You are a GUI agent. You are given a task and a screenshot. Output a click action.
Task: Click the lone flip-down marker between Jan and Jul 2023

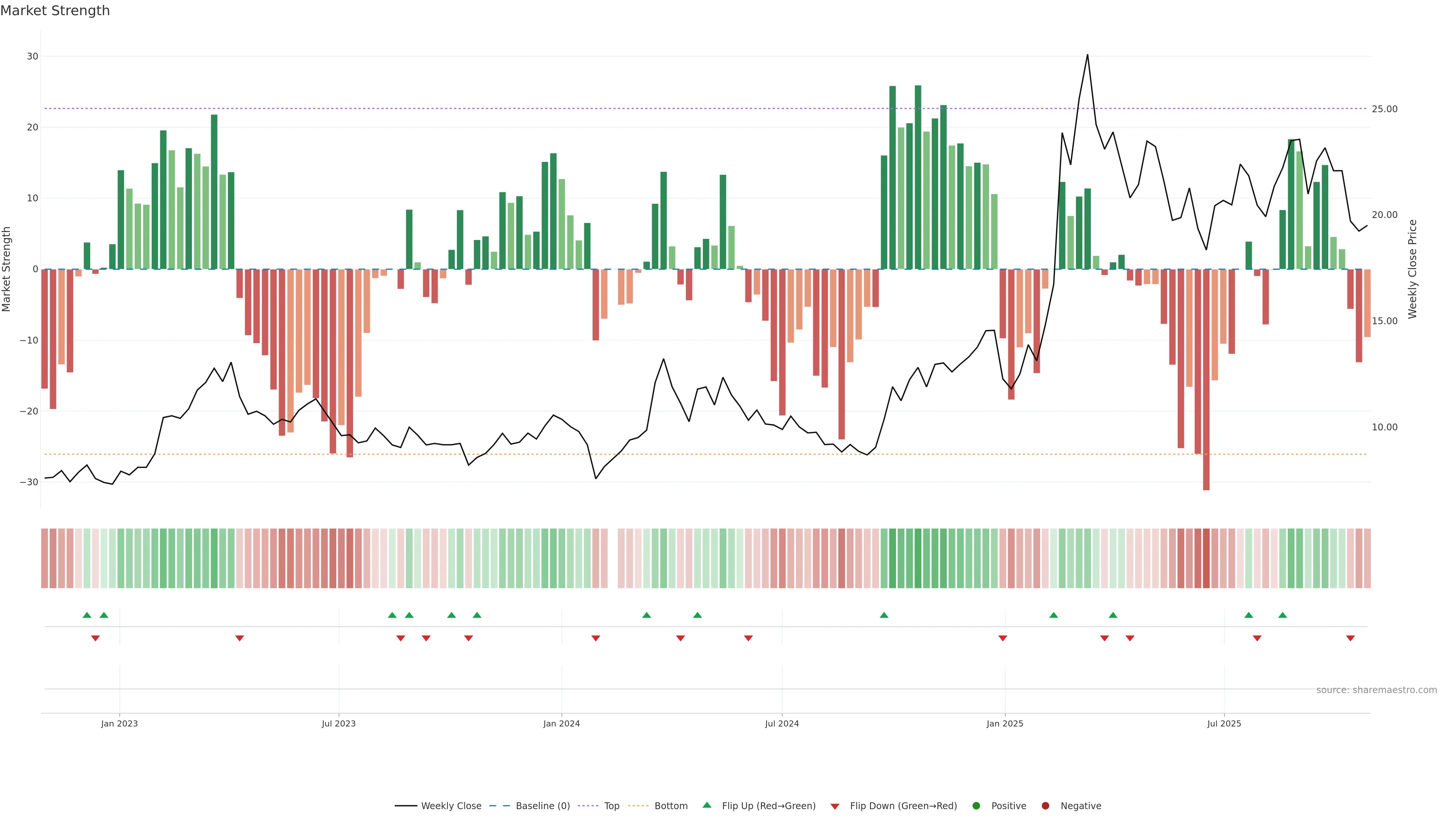240,638
